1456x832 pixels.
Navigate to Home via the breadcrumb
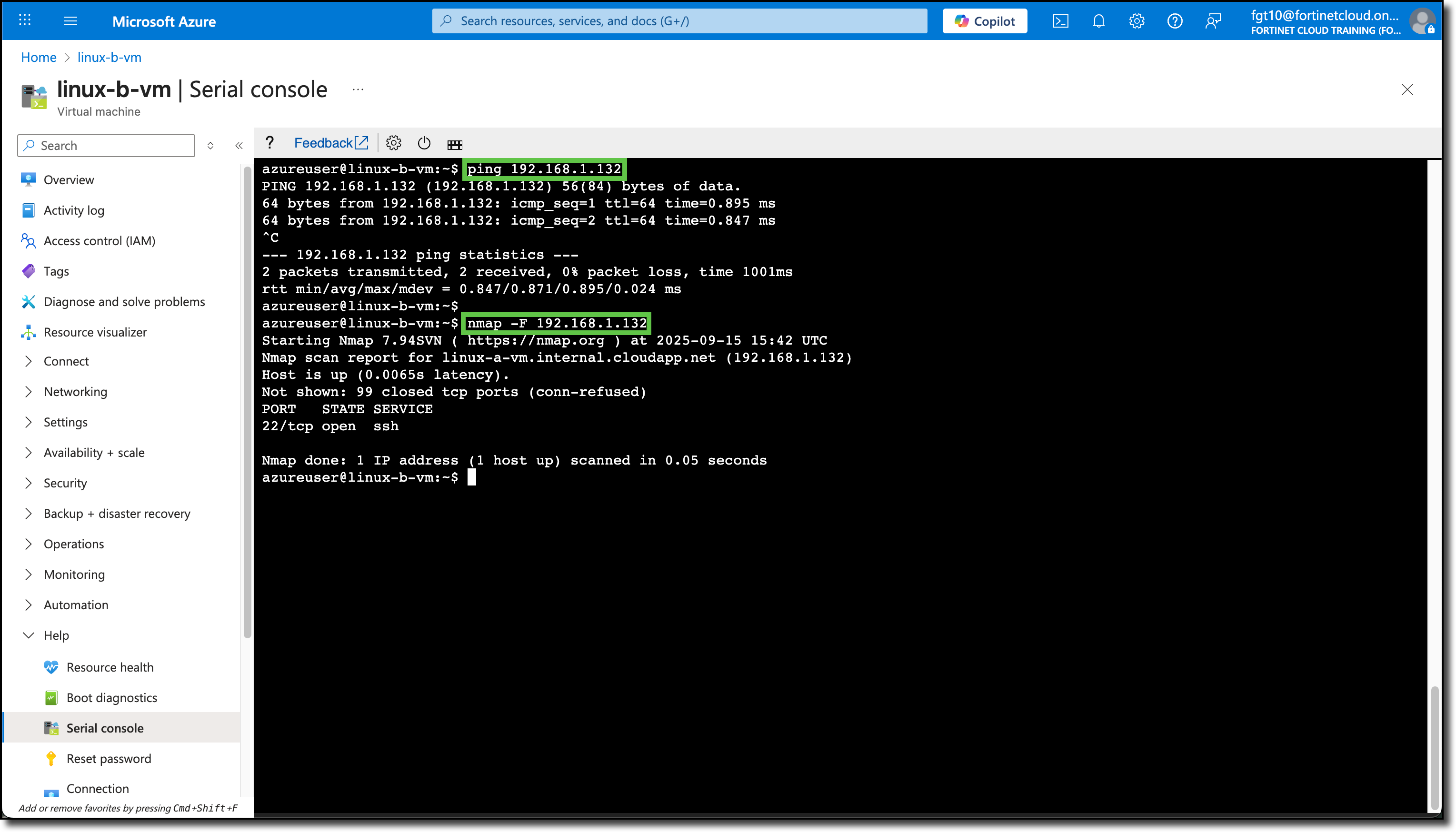tap(38, 57)
